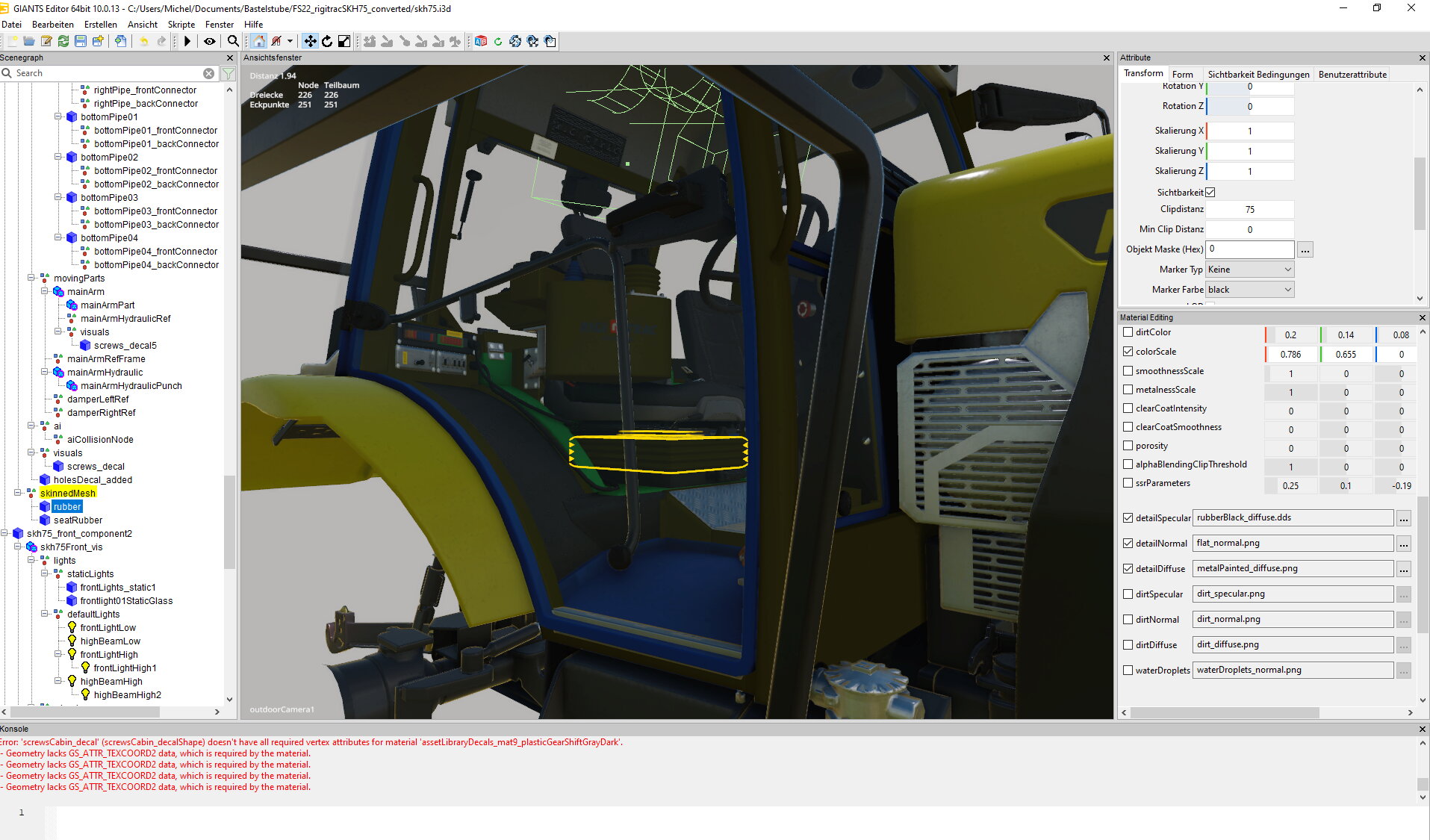Close the Scenegraph panel
Screen dimensions: 1430x840
(x=230, y=57)
